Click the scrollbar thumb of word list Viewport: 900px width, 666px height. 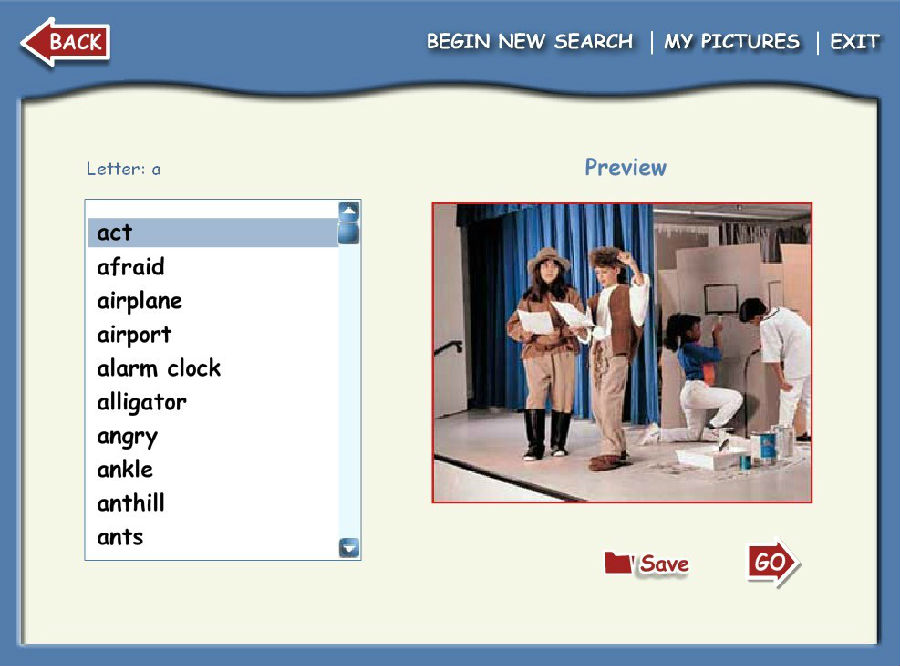(x=348, y=233)
